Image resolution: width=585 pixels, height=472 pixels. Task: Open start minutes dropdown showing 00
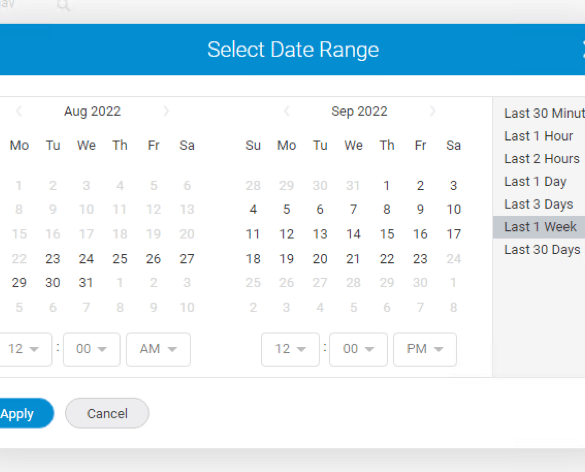92,349
